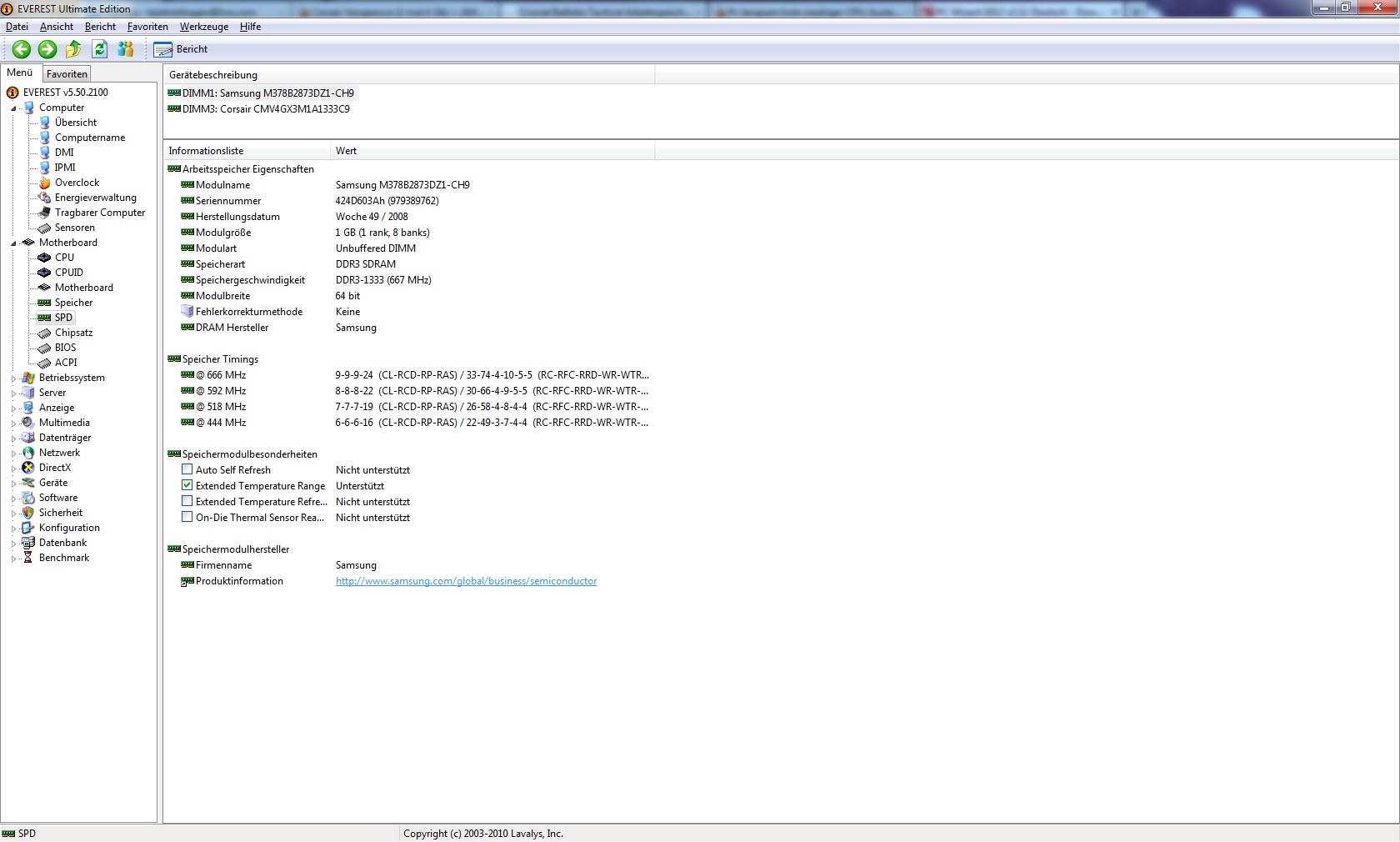Toggle the Extended Temperature Range checkbox
The height and width of the screenshot is (842, 1400).
187,485
